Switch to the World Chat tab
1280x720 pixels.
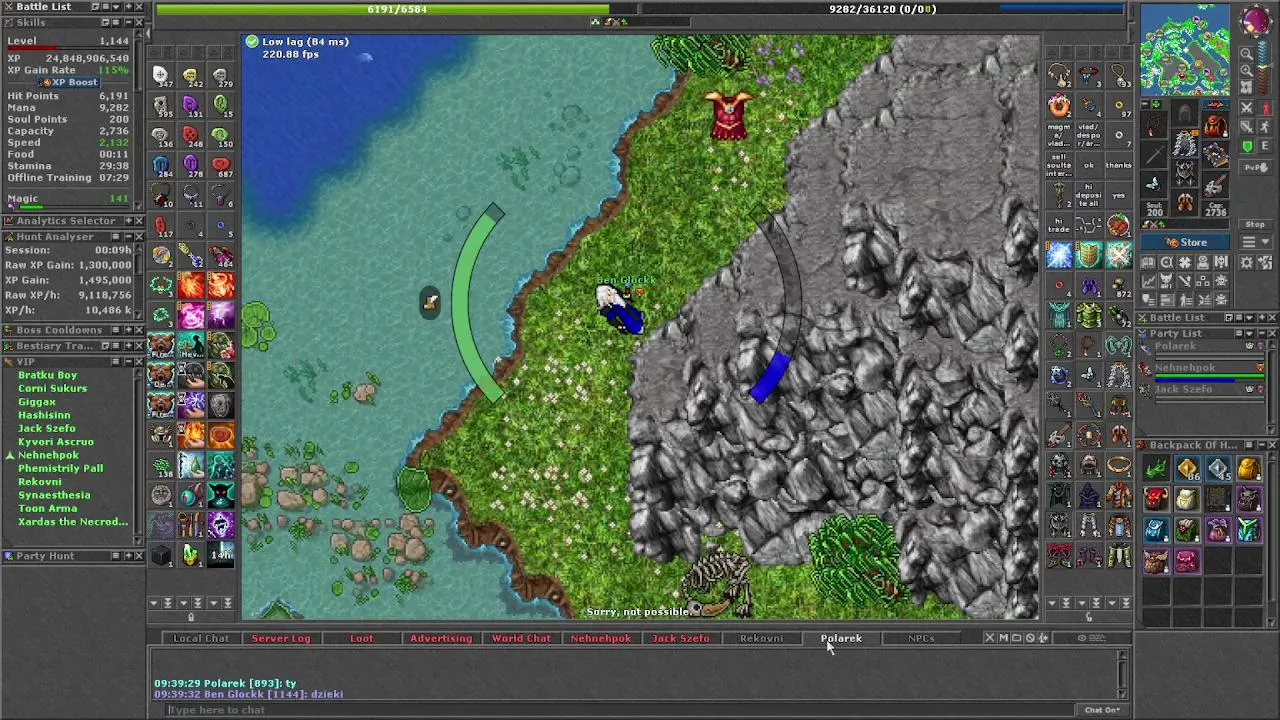[x=521, y=638]
